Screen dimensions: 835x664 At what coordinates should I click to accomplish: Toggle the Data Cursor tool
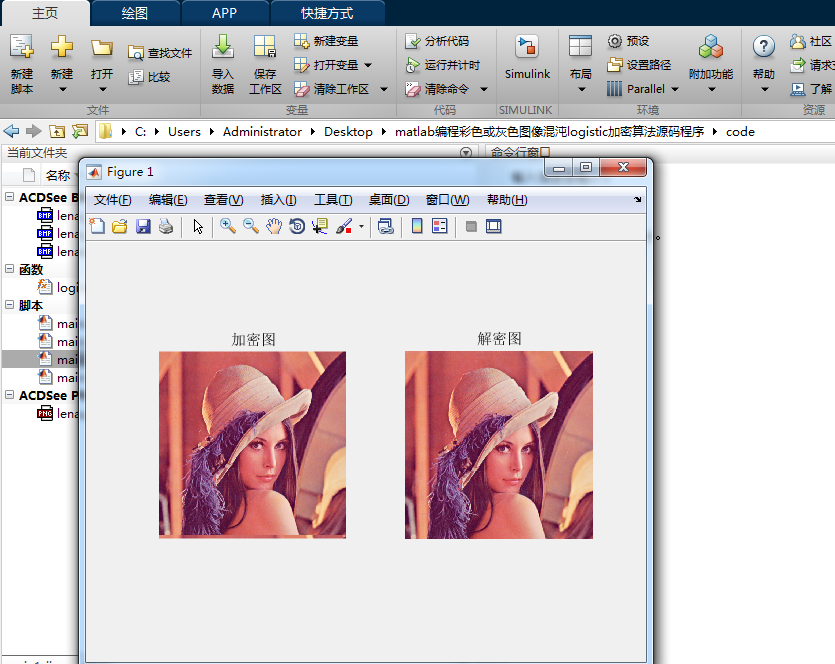pyautogui.click(x=320, y=226)
